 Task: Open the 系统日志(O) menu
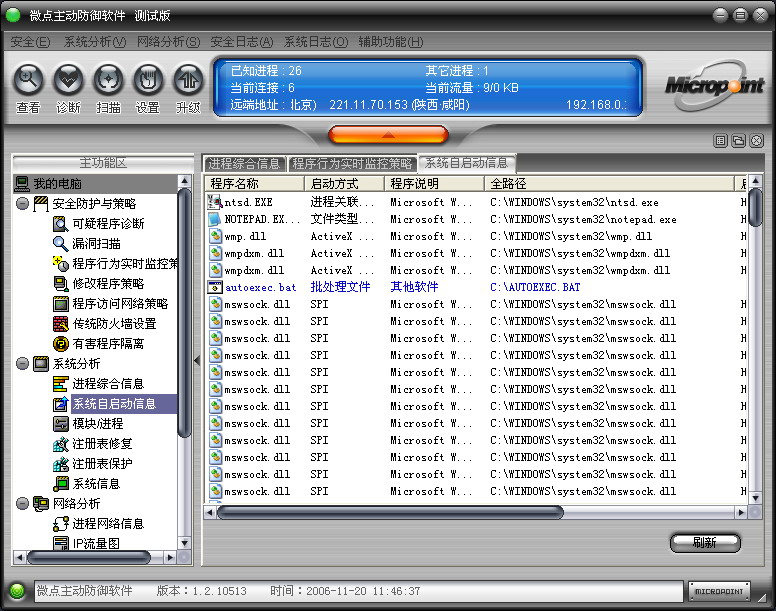pyautogui.click(x=316, y=42)
